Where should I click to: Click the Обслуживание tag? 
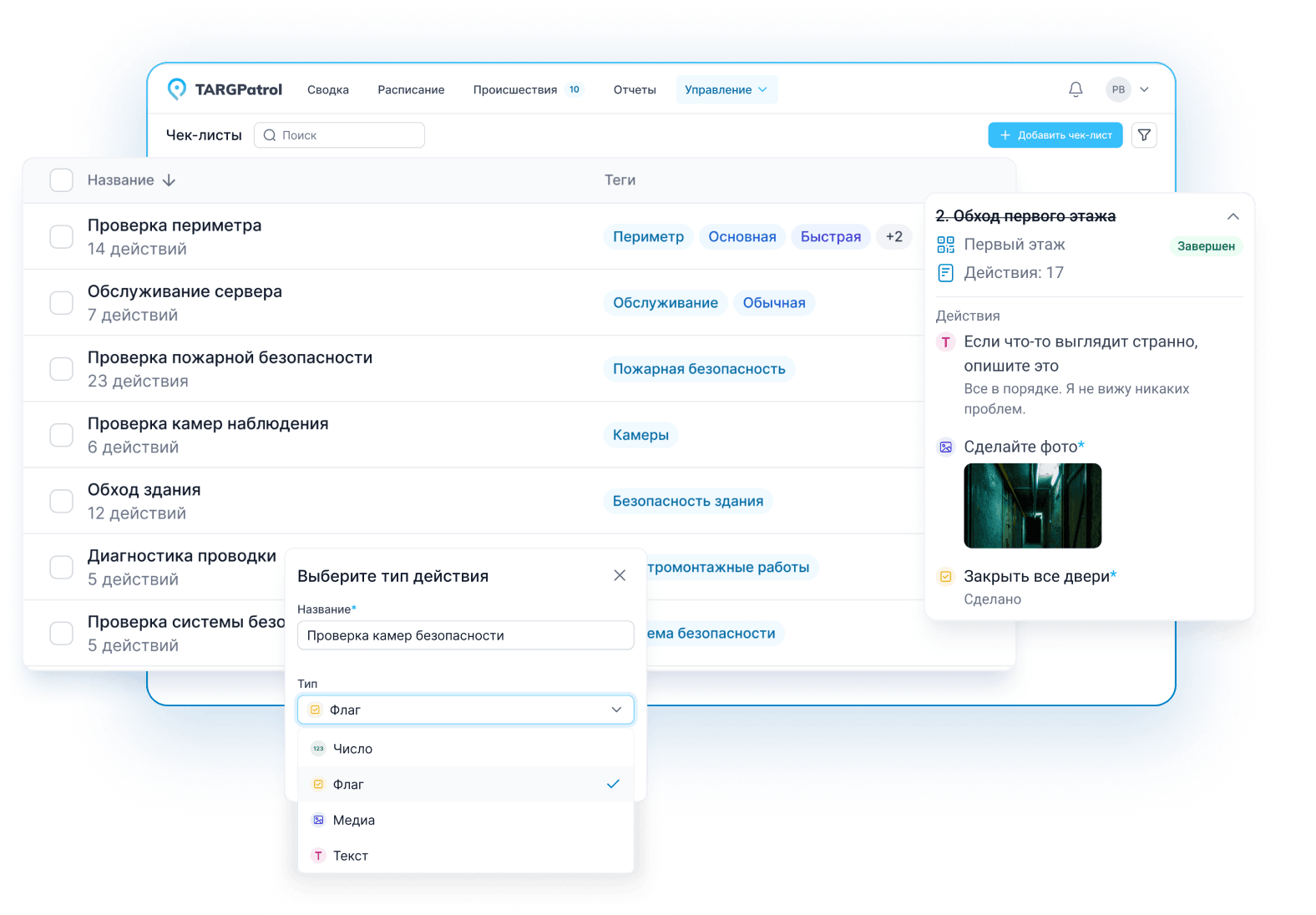[x=666, y=303]
